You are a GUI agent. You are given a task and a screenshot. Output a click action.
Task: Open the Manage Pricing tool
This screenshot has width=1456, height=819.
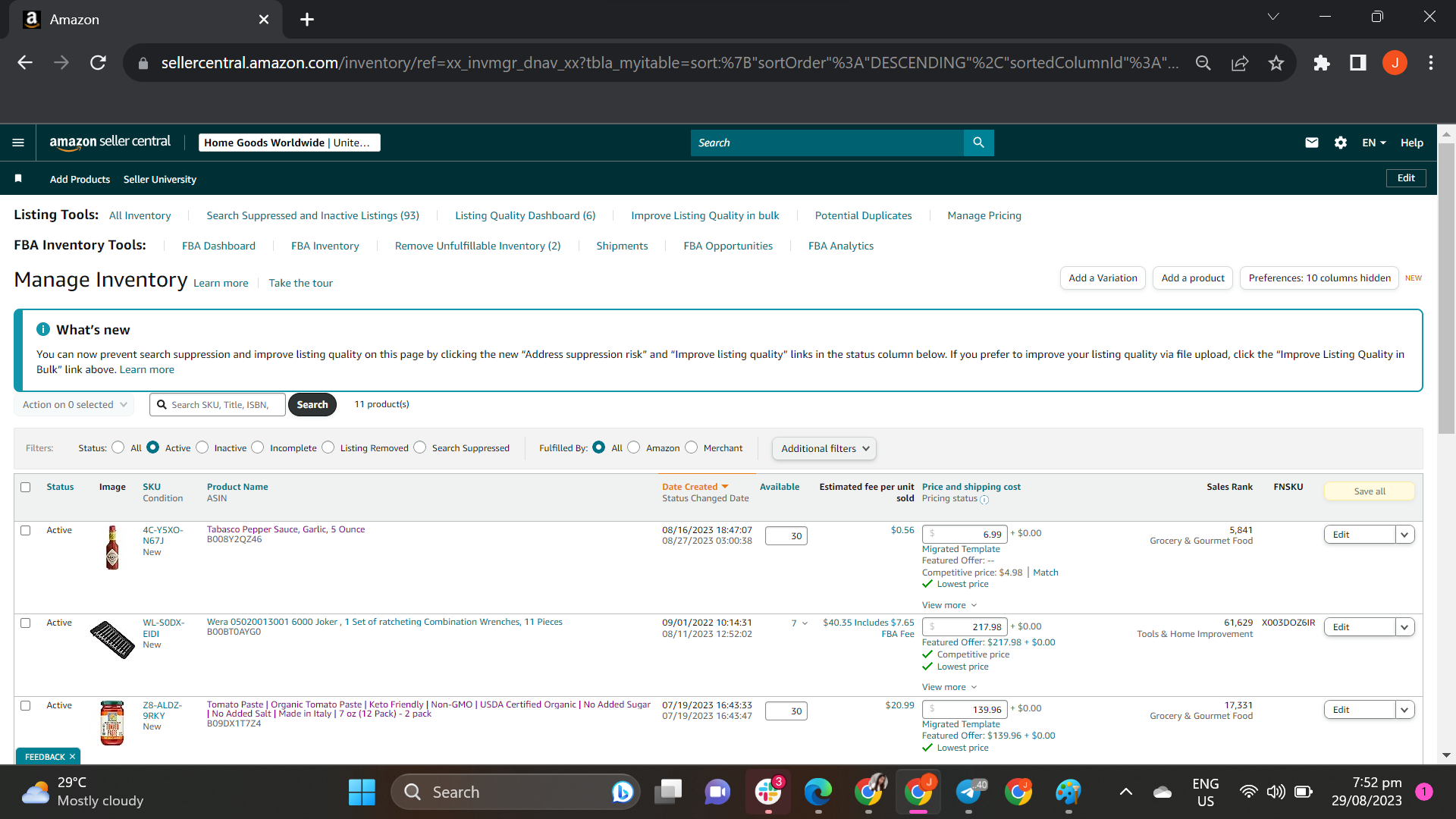[984, 215]
